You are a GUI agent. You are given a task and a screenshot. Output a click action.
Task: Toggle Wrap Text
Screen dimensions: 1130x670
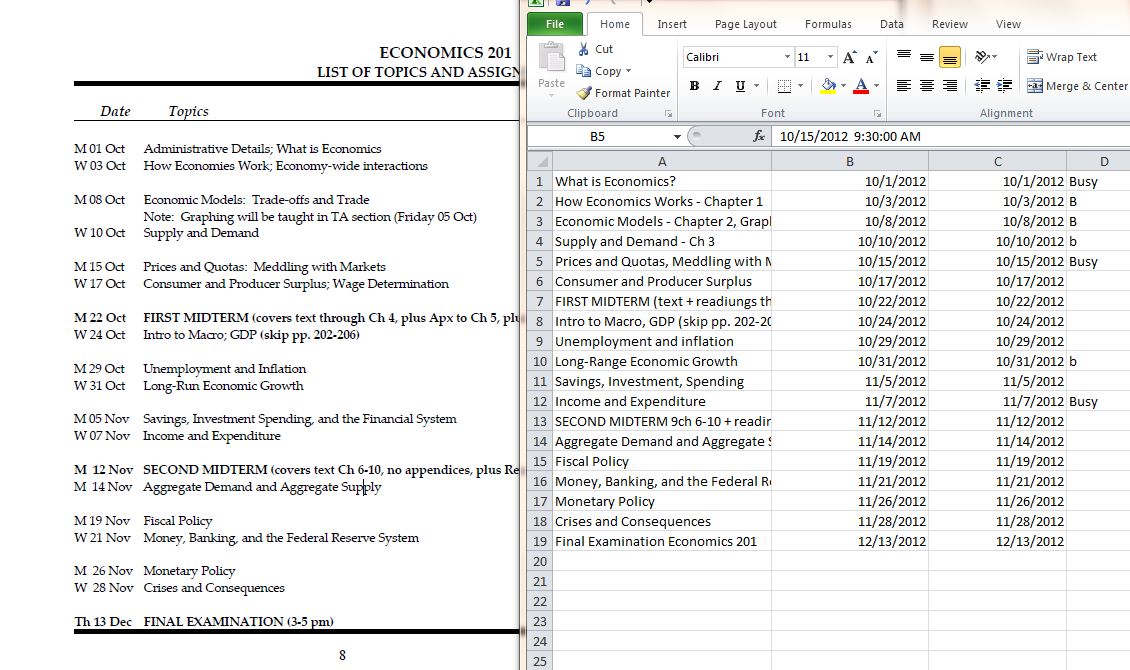pyautogui.click(x=1062, y=57)
